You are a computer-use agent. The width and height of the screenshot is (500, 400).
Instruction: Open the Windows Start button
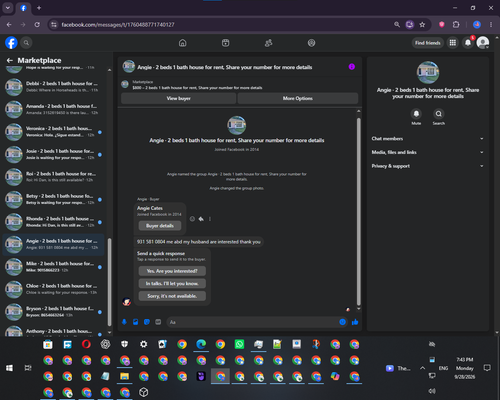coord(9,368)
